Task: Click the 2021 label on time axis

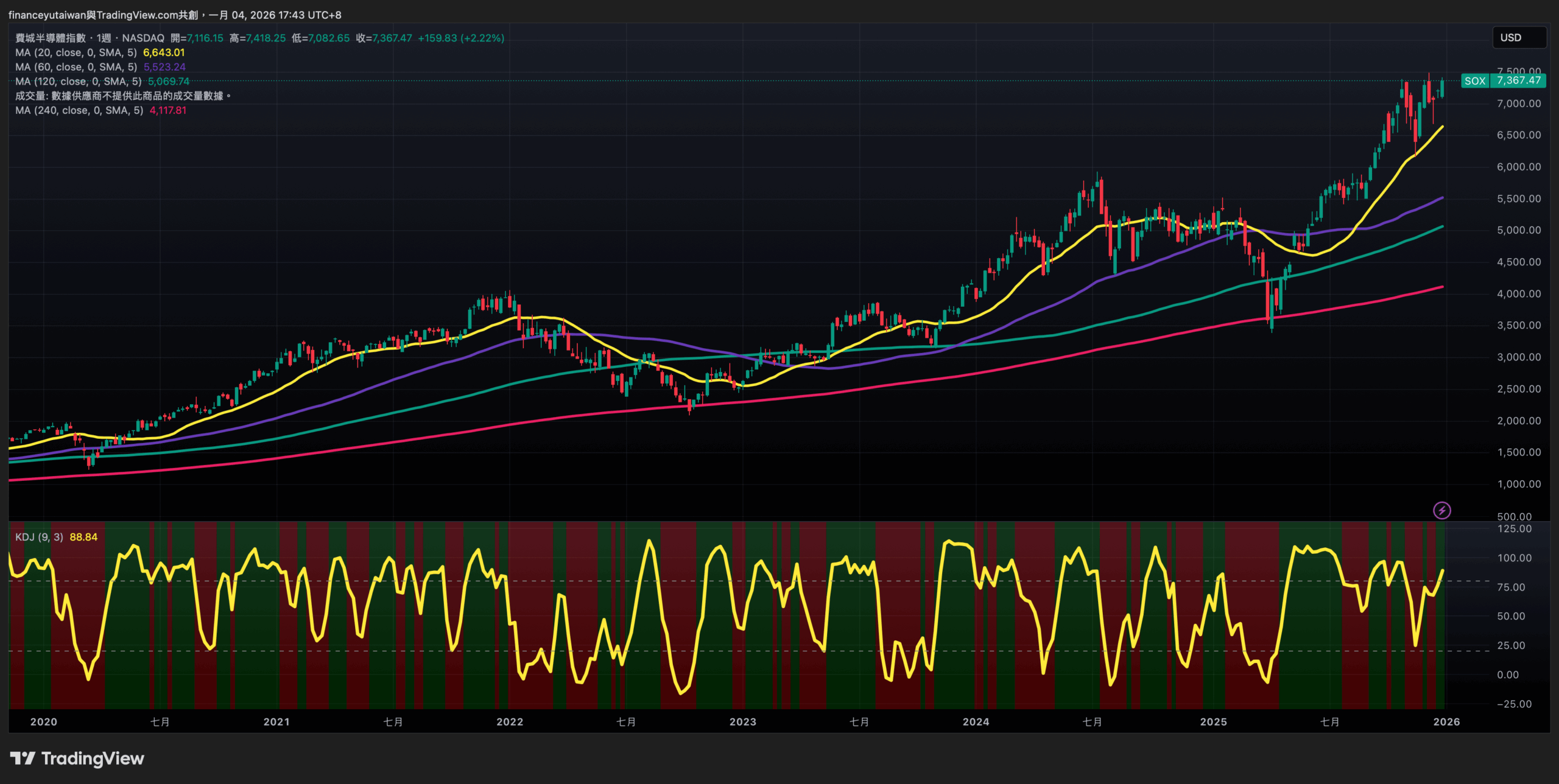Action: pos(276,722)
